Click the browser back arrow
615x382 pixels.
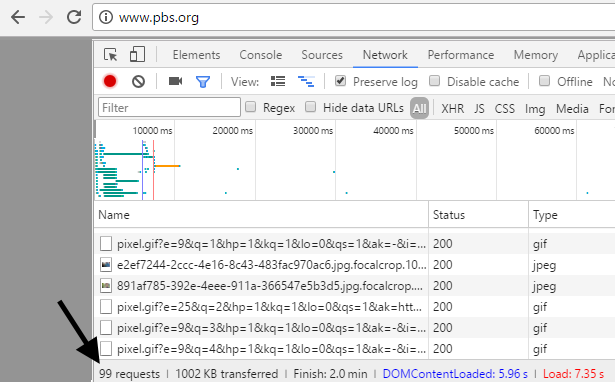pos(18,17)
